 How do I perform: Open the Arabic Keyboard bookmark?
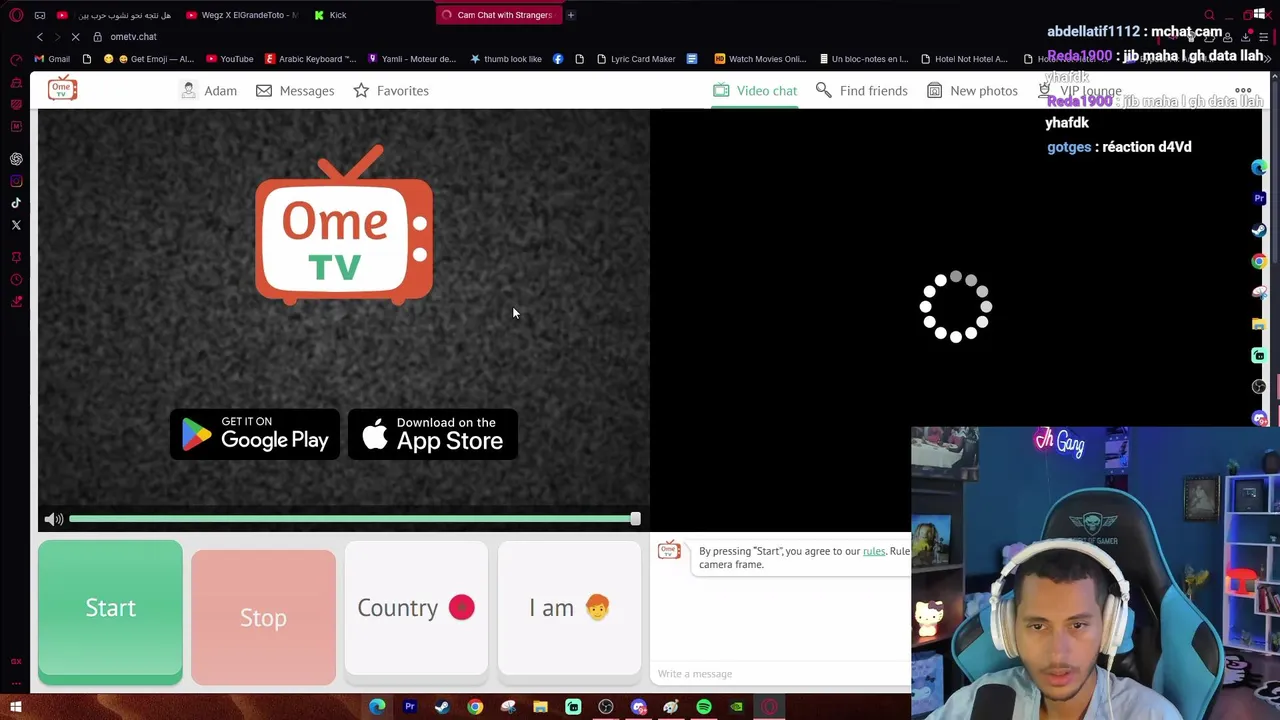[310, 59]
